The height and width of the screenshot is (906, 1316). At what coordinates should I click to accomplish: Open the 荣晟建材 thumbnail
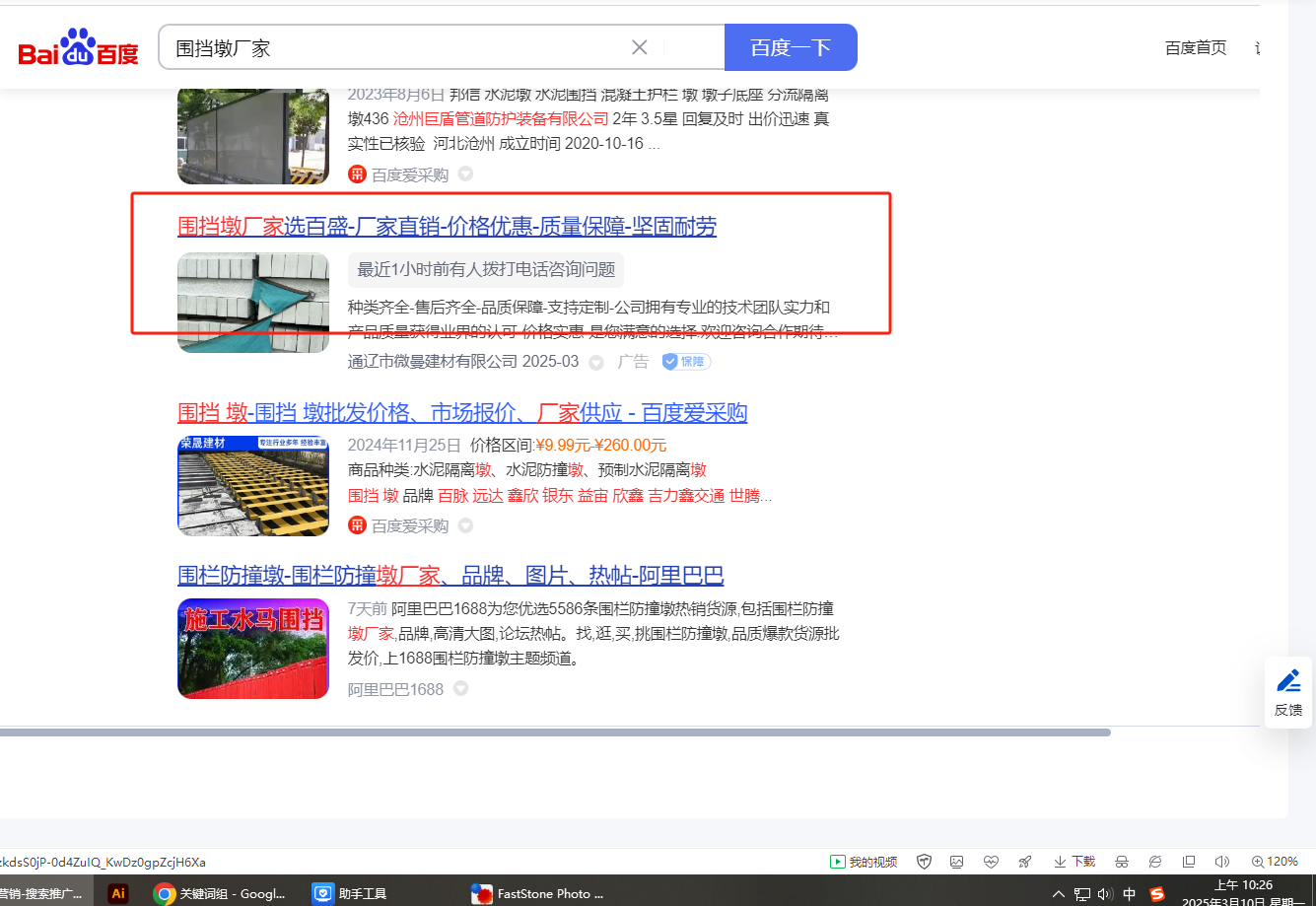[x=253, y=486]
